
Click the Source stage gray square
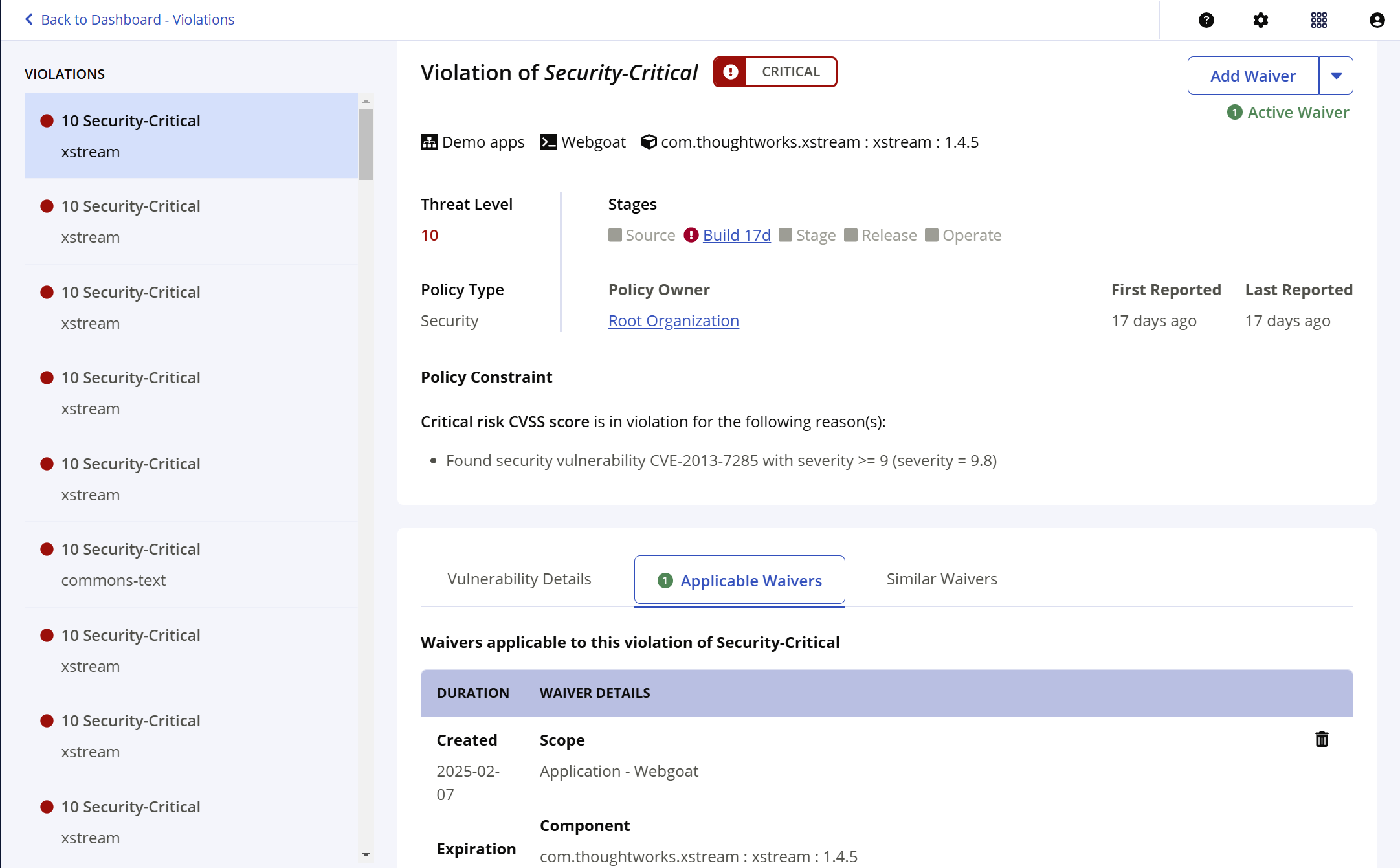point(615,235)
